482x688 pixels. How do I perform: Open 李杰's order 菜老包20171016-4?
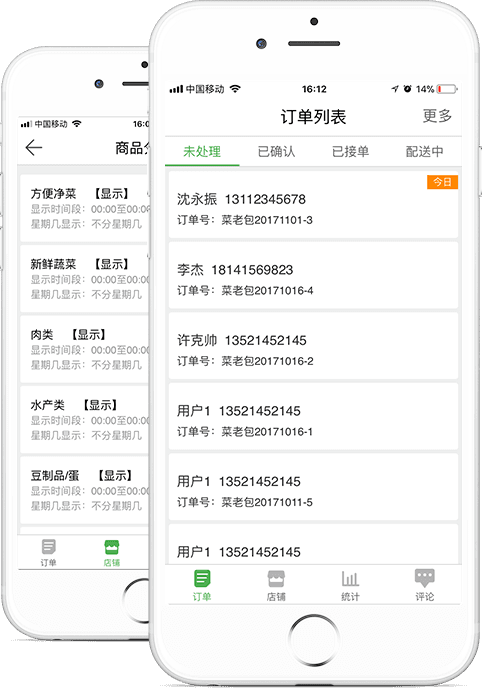click(313, 276)
